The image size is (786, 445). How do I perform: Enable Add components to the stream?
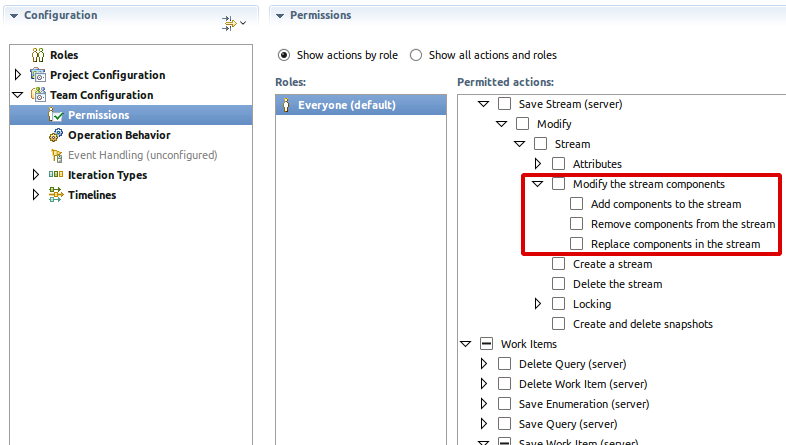click(x=576, y=204)
